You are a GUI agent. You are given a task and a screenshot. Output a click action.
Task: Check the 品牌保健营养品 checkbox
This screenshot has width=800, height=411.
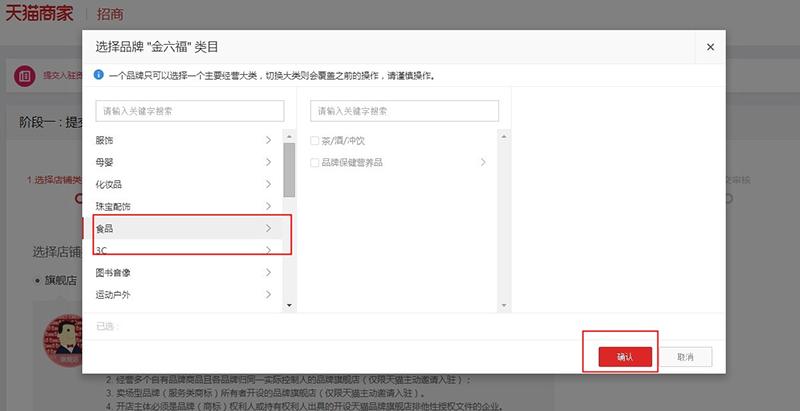pyautogui.click(x=315, y=162)
